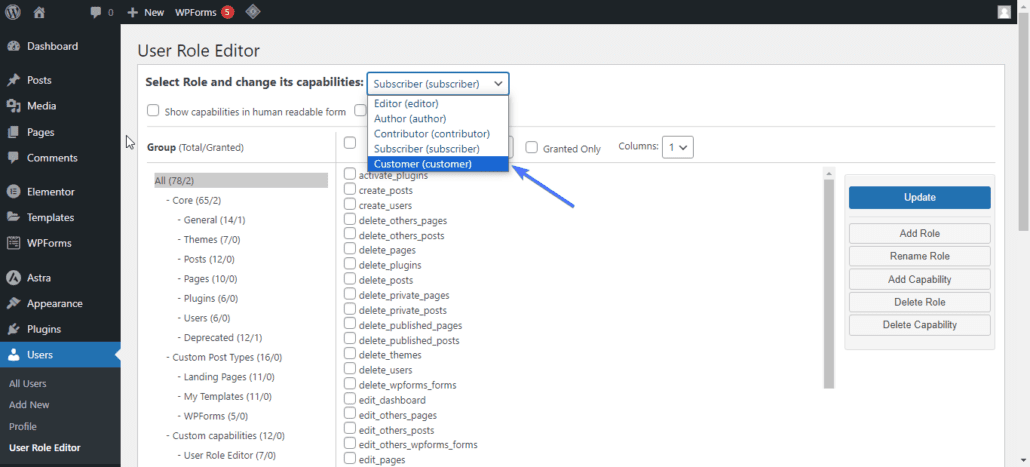The image size is (1030, 467).
Task: Click the Users person icon
Action: click(x=12, y=355)
